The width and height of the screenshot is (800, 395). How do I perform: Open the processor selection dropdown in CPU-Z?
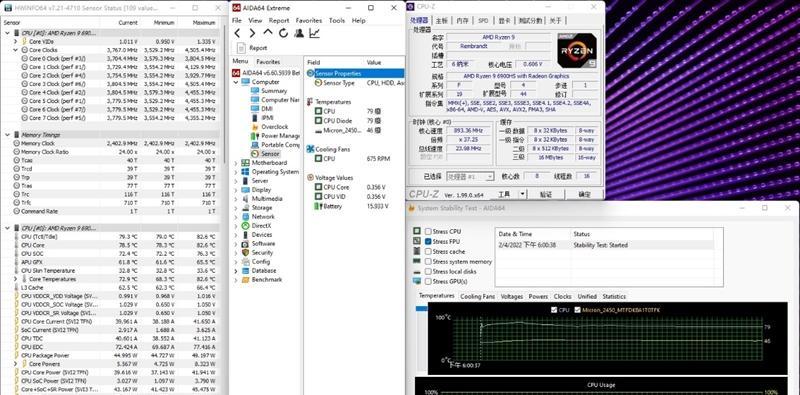(470, 177)
